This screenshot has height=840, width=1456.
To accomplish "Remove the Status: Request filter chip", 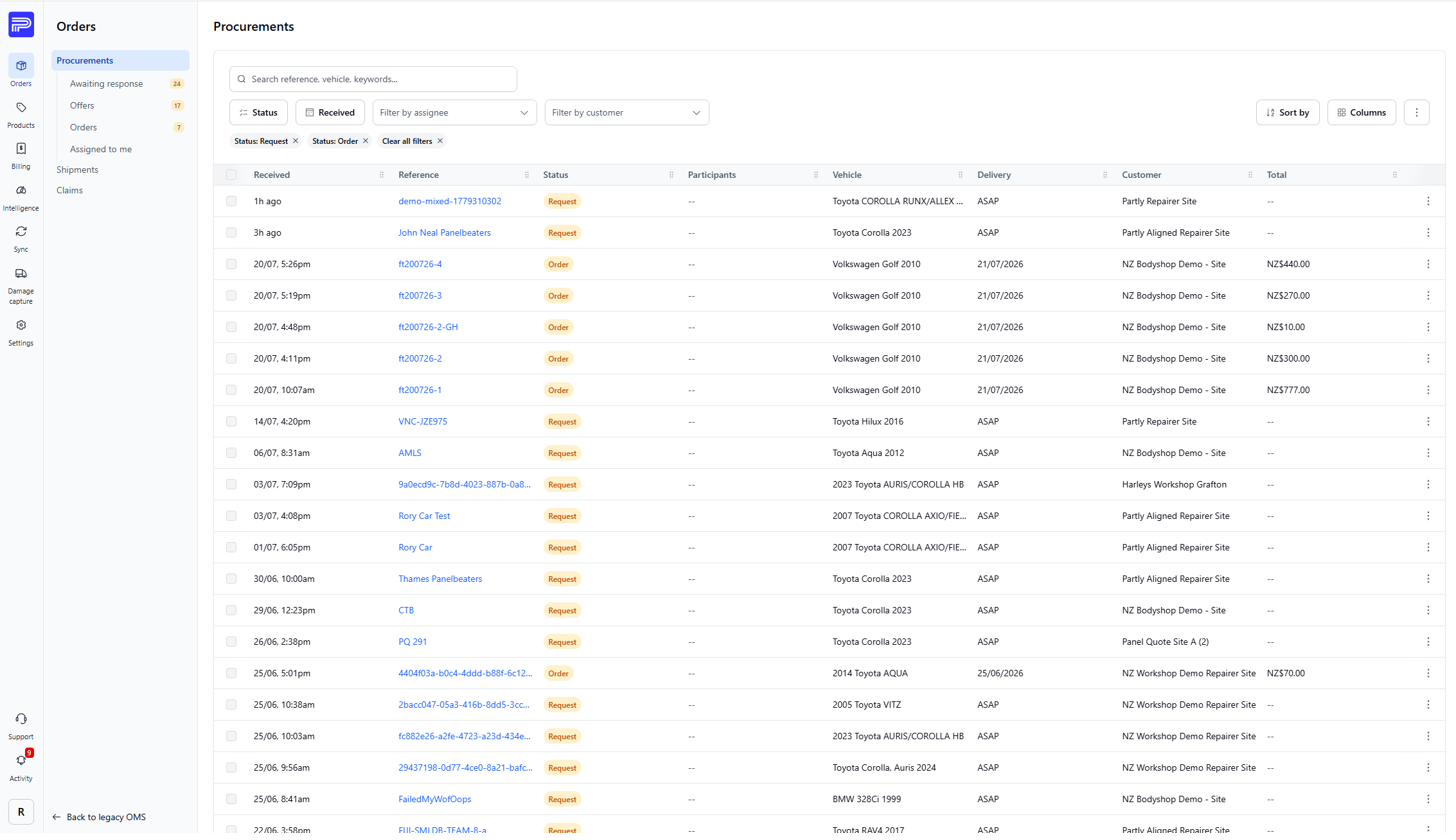I will (x=295, y=141).
